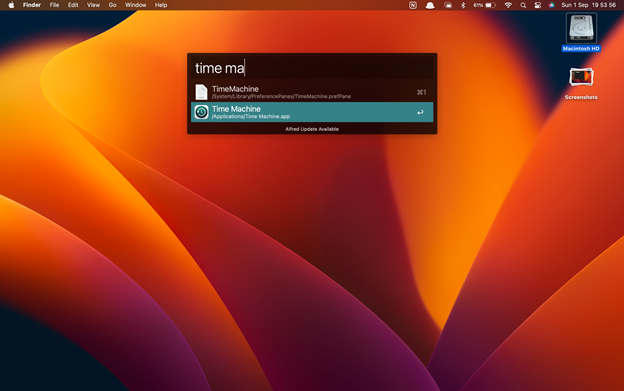The image size is (624, 391).
Task: Click path '/System/Library/PreferencePanes/TimeMachine.prefPane'
Action: point(281,96)
